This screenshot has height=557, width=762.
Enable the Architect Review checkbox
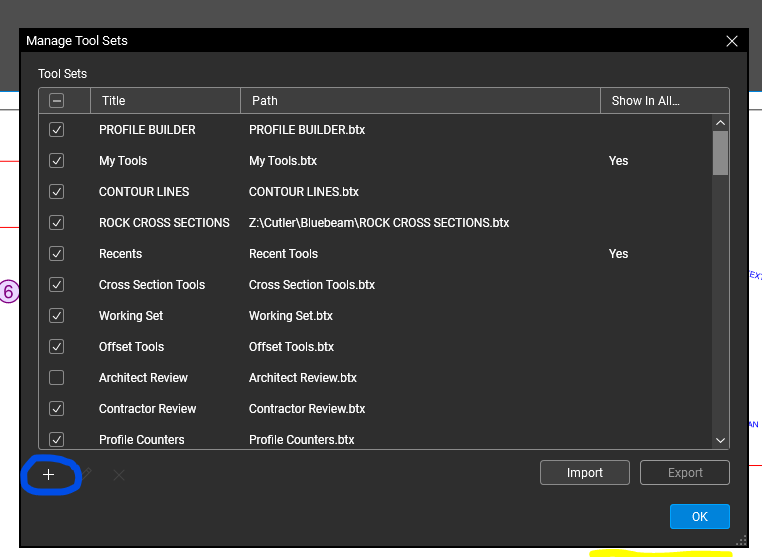tap(56, 378)
